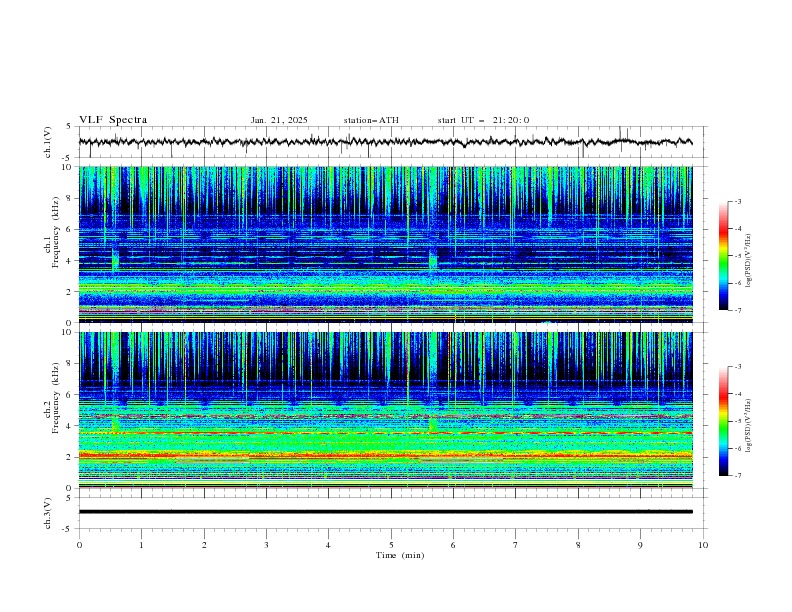The image size is (792, 612).
Task: Click time axis tick label "8"
Action: click(x=578, y=545)
